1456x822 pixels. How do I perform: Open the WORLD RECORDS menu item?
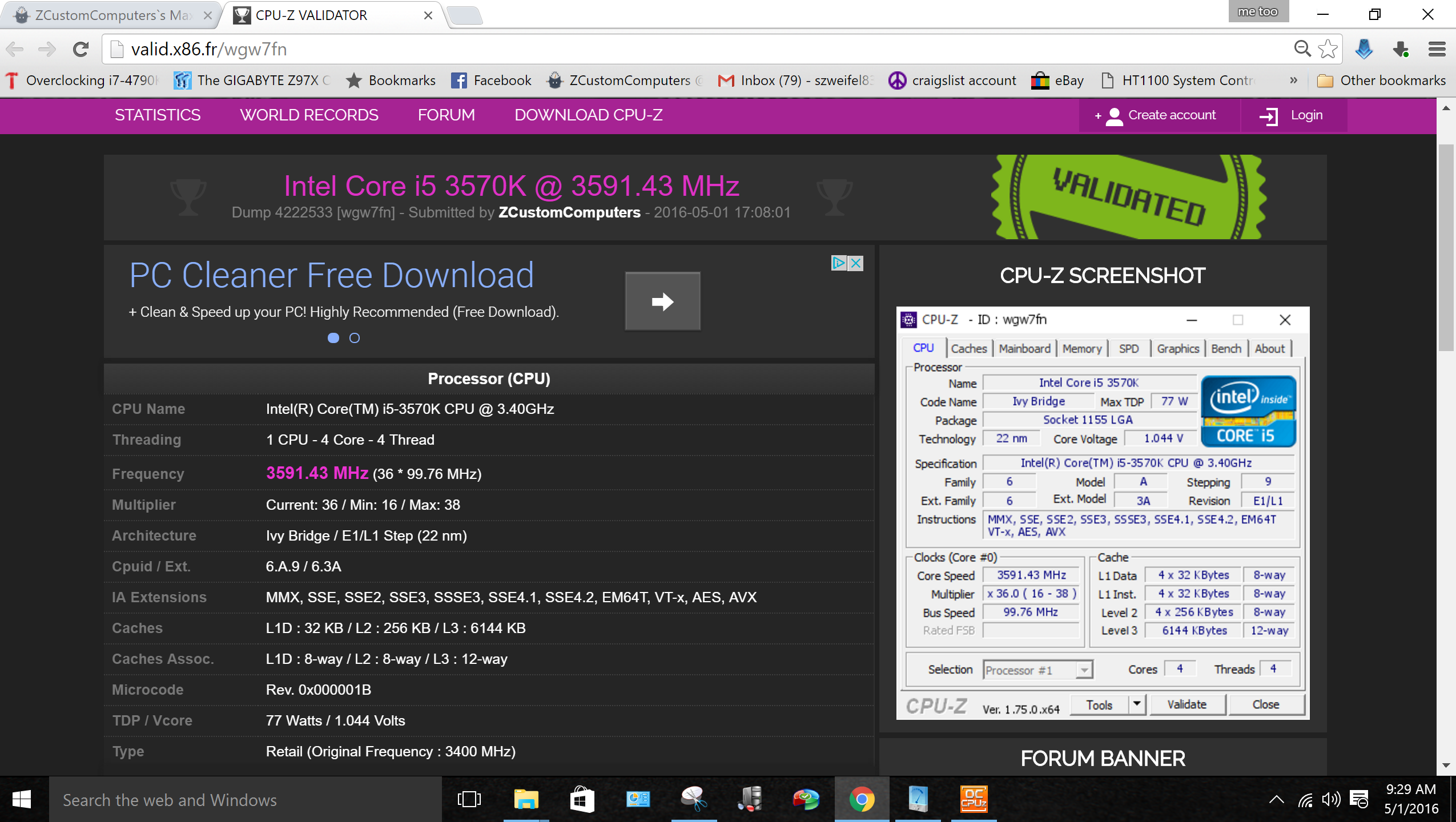[309, 115]
